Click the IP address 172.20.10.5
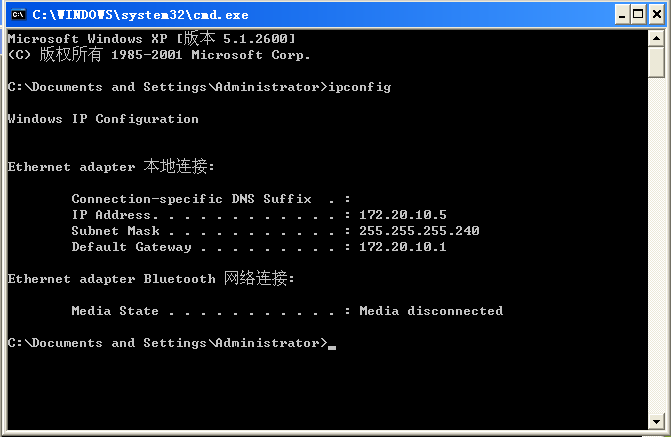Screen dimensions: 671x437 click(x=403, y=214)
